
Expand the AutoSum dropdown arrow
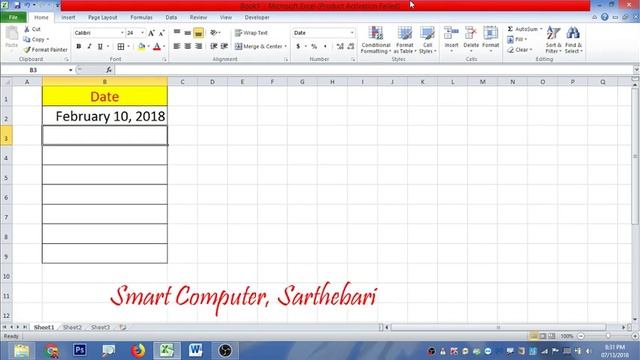(x=541, y=29)
